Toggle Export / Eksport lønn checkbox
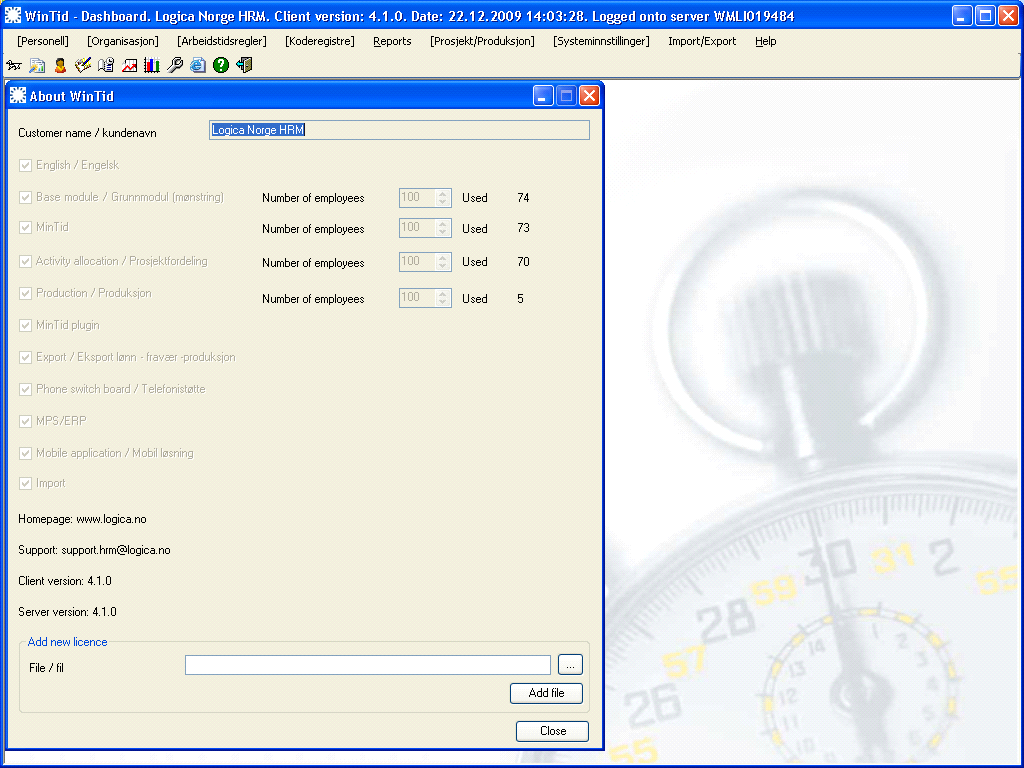Image resolution: width=1024 pixels, height=768 pixels. [25, 357]
